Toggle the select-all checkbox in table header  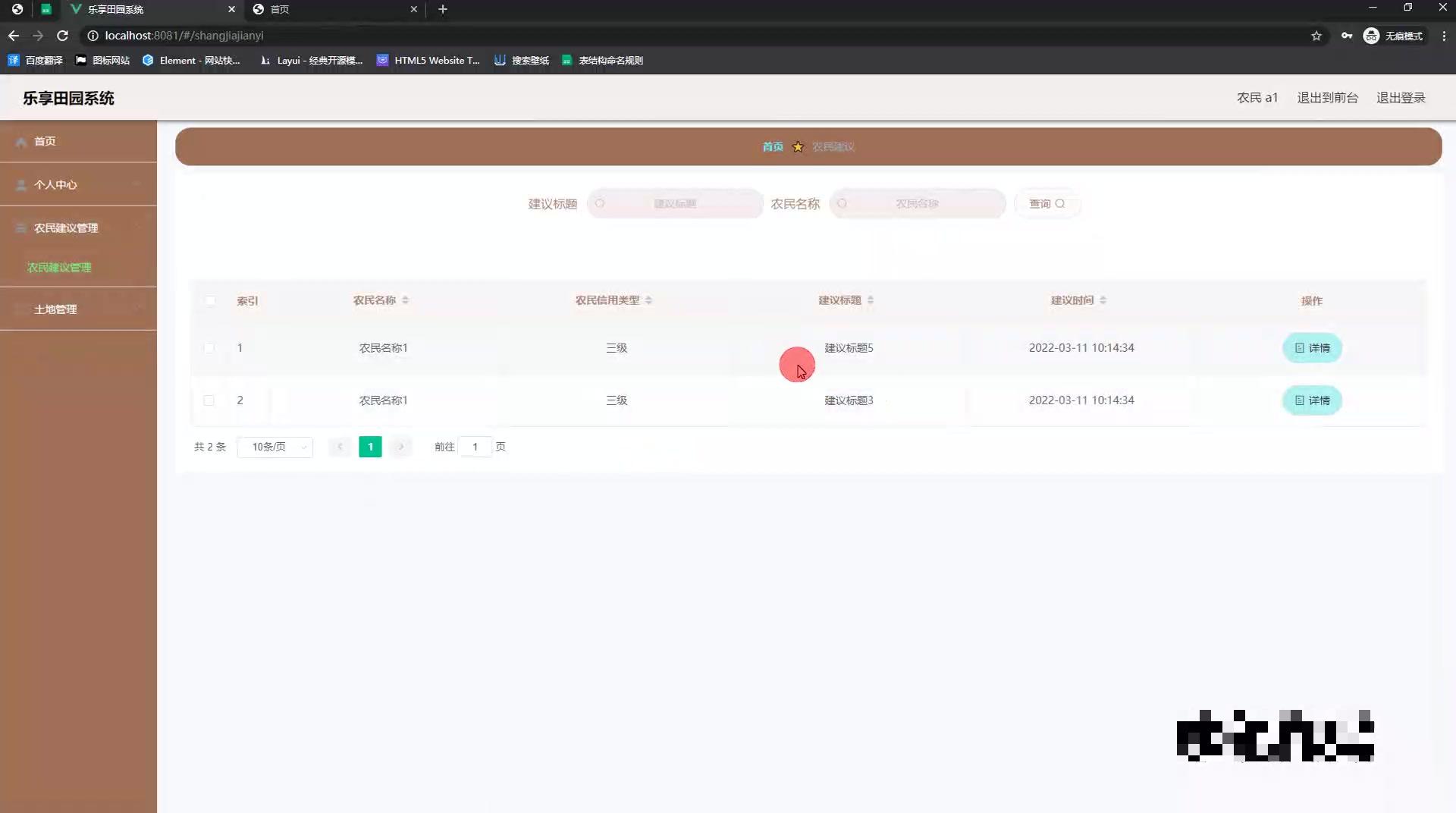210,301
